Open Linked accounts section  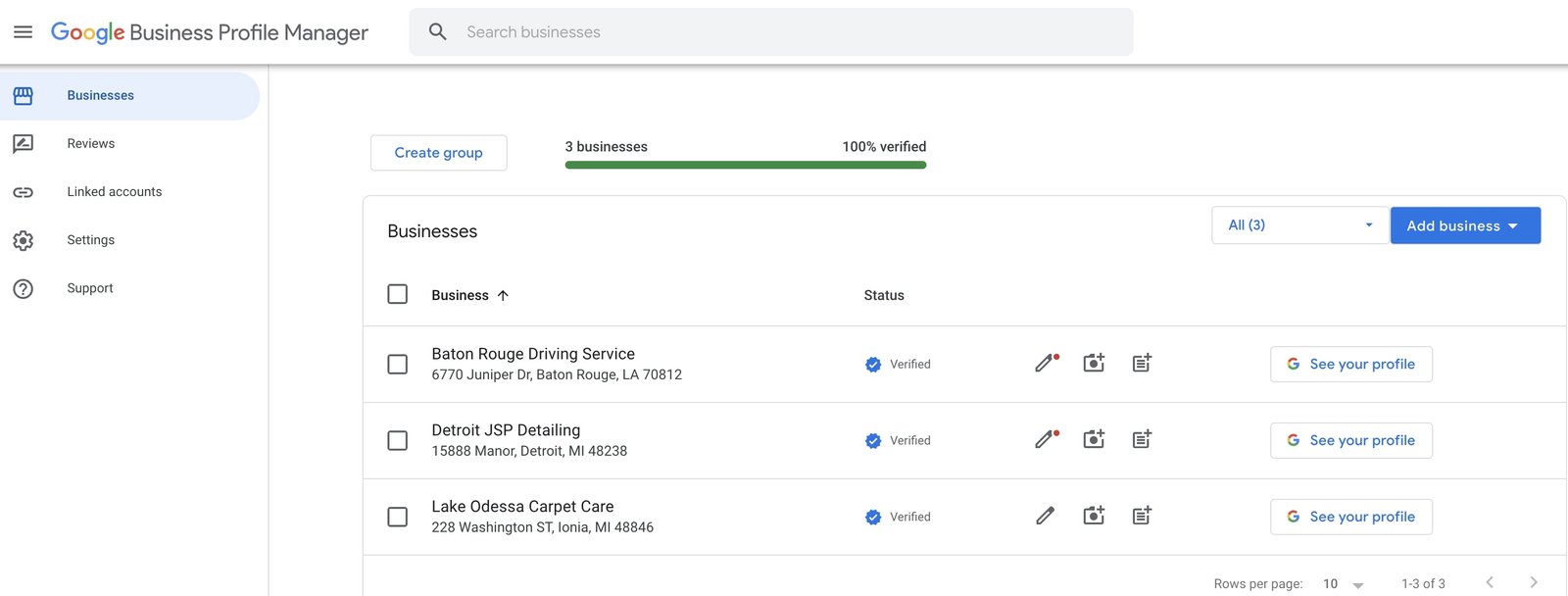pos(114,192)
